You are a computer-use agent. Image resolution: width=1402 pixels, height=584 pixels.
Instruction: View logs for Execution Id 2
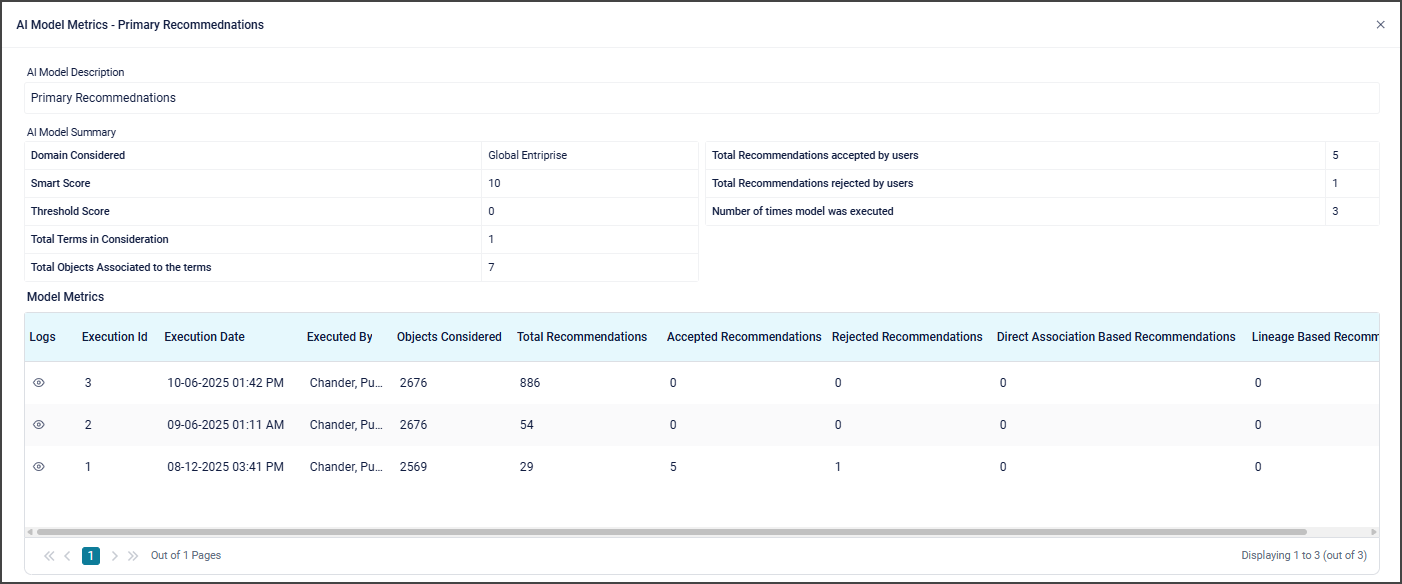pyautogui.click(x=39, y=425)
